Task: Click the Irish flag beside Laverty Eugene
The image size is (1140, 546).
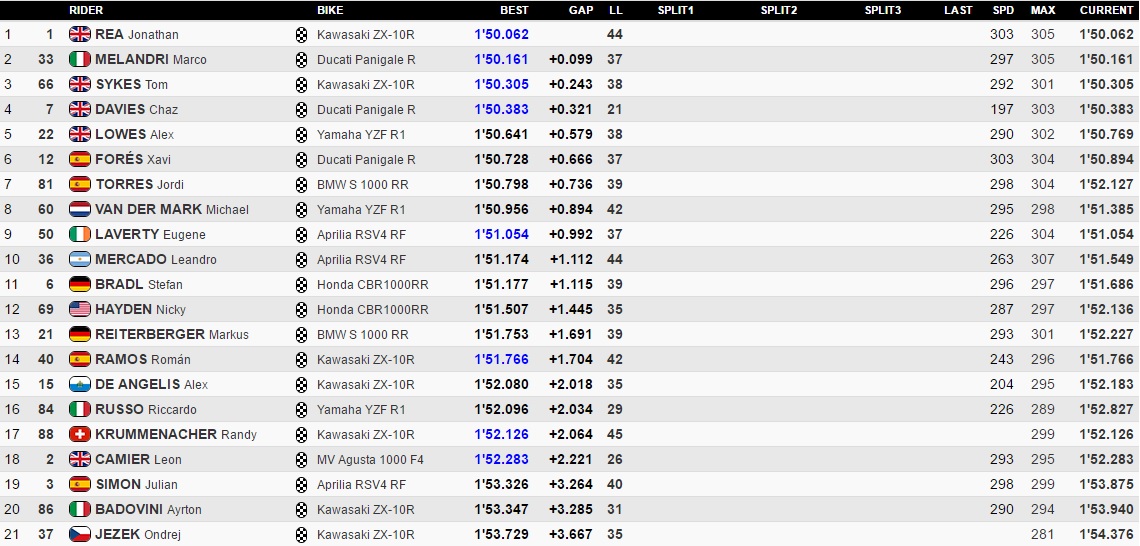Action: coord(80,234)
